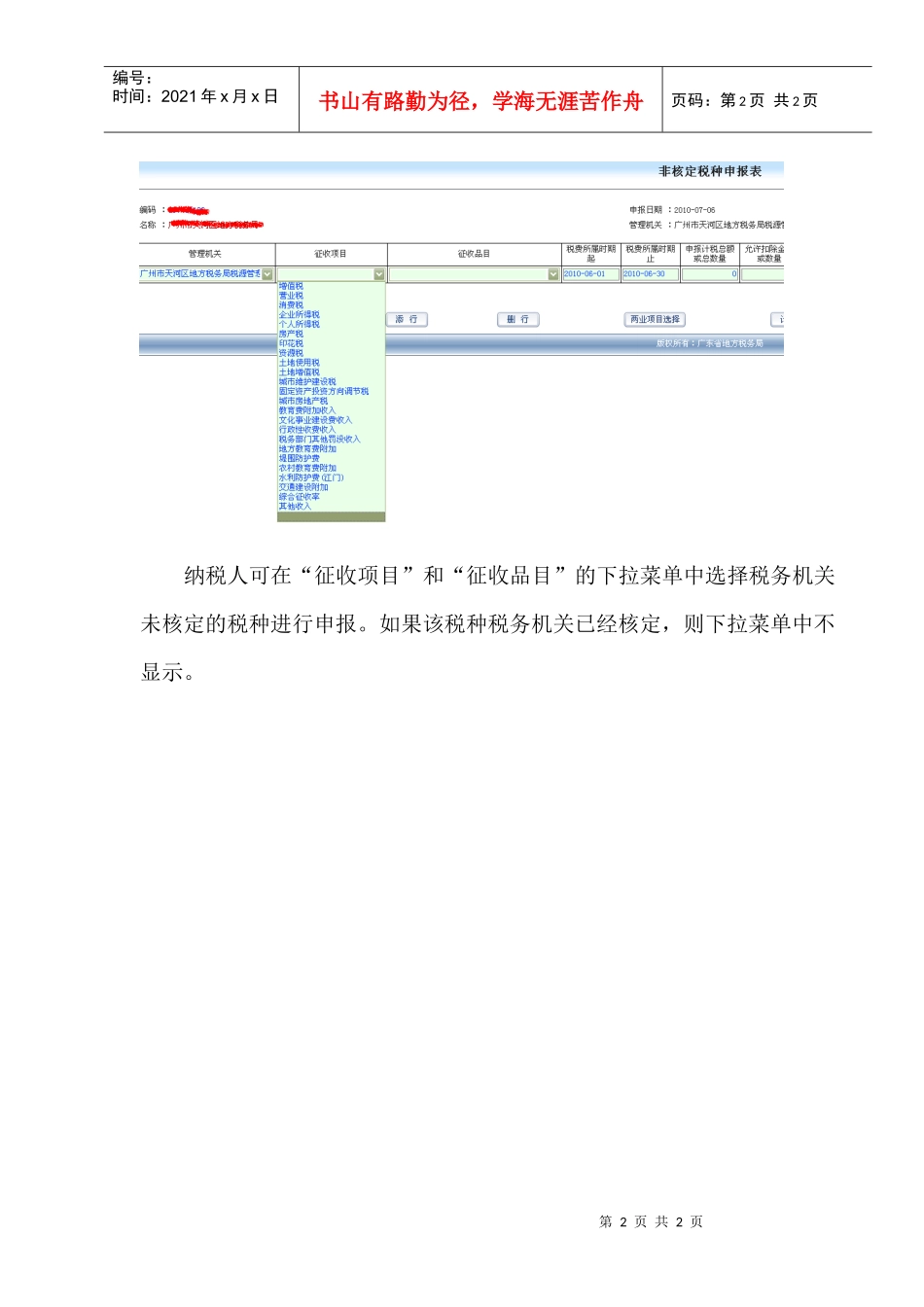Select 土地使用税 option
This screenshot has height=1307, width=924.
(x=299, y=363)
